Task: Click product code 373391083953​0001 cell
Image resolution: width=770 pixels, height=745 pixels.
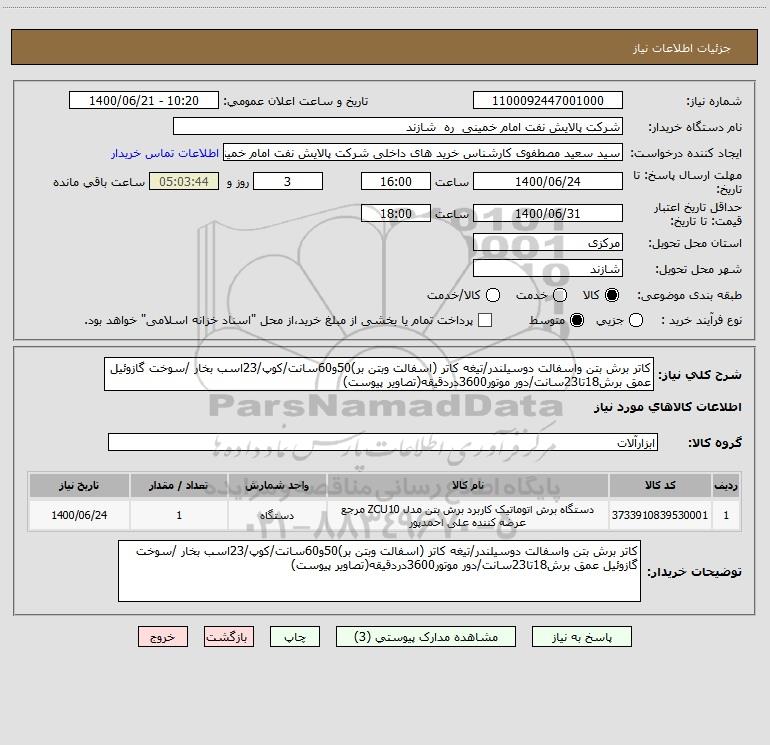Action: (x=660, y=515)
